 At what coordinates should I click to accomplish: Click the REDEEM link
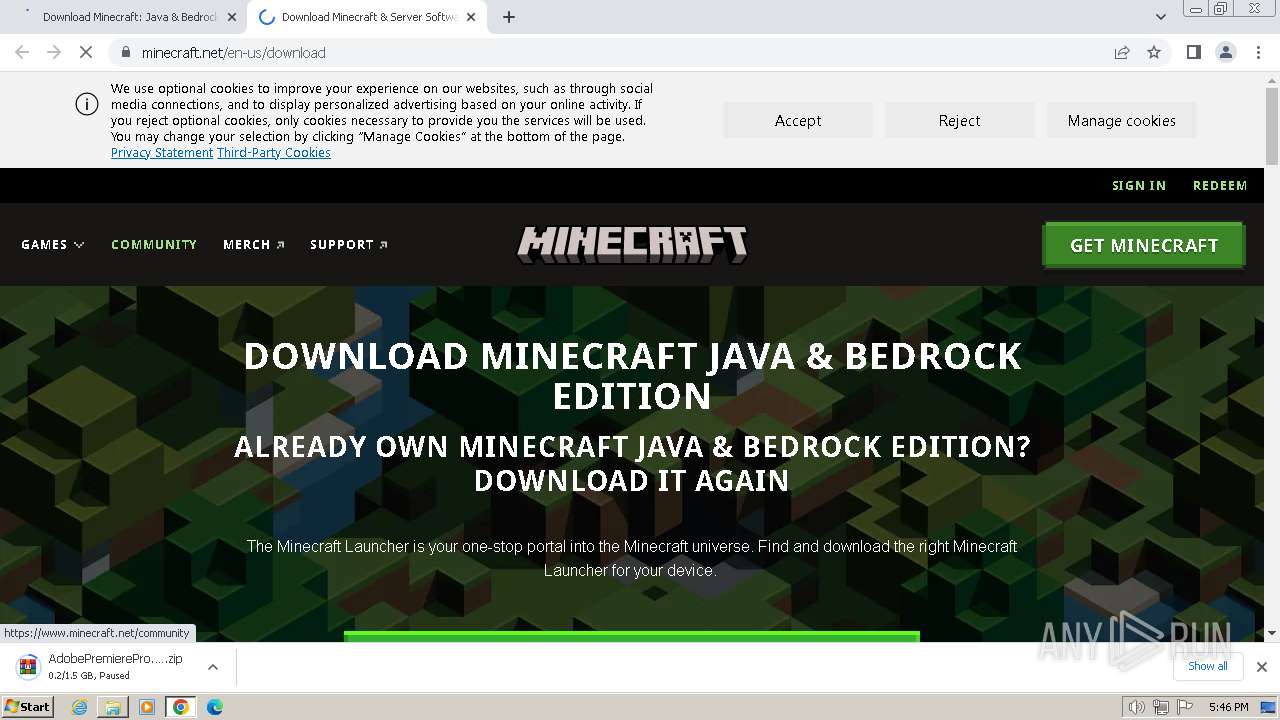[1220, 185]
